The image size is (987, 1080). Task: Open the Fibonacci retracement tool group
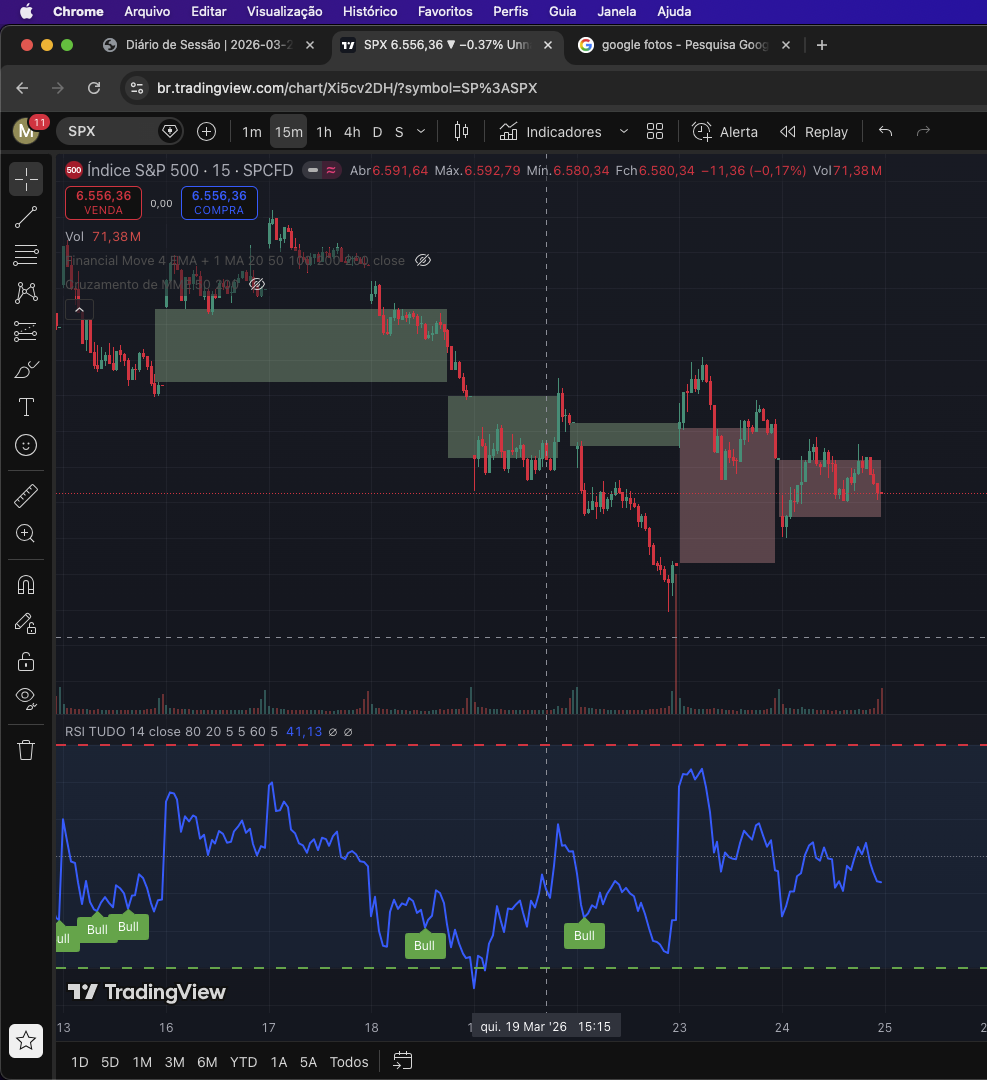[x=26, y=255]
